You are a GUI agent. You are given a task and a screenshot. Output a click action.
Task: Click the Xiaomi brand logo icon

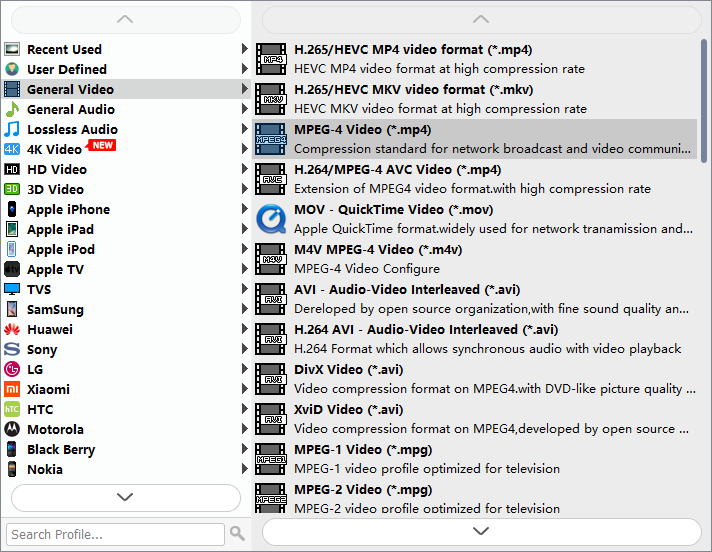(12, 389)
